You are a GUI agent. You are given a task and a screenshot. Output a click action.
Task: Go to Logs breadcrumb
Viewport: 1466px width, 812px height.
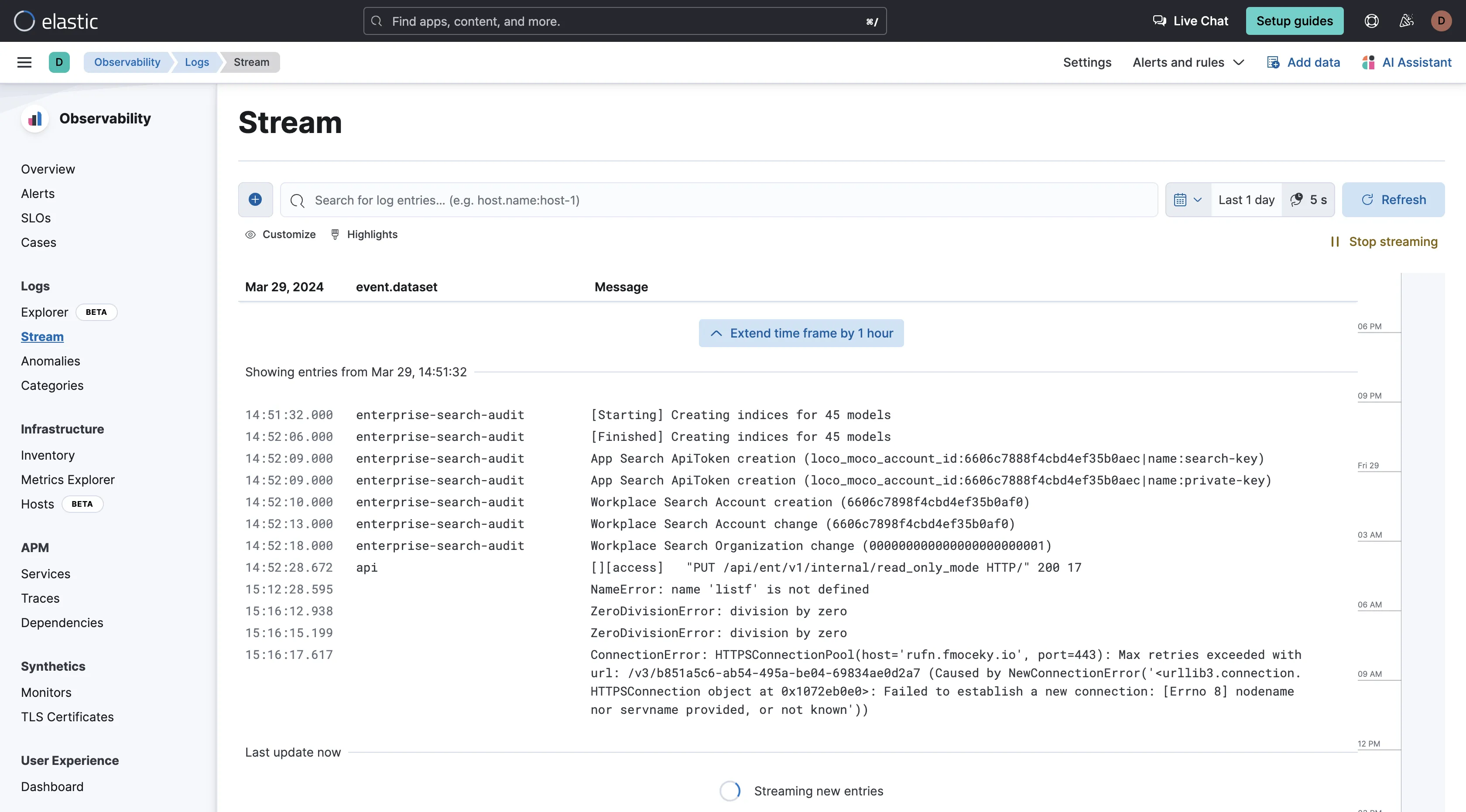196,62
